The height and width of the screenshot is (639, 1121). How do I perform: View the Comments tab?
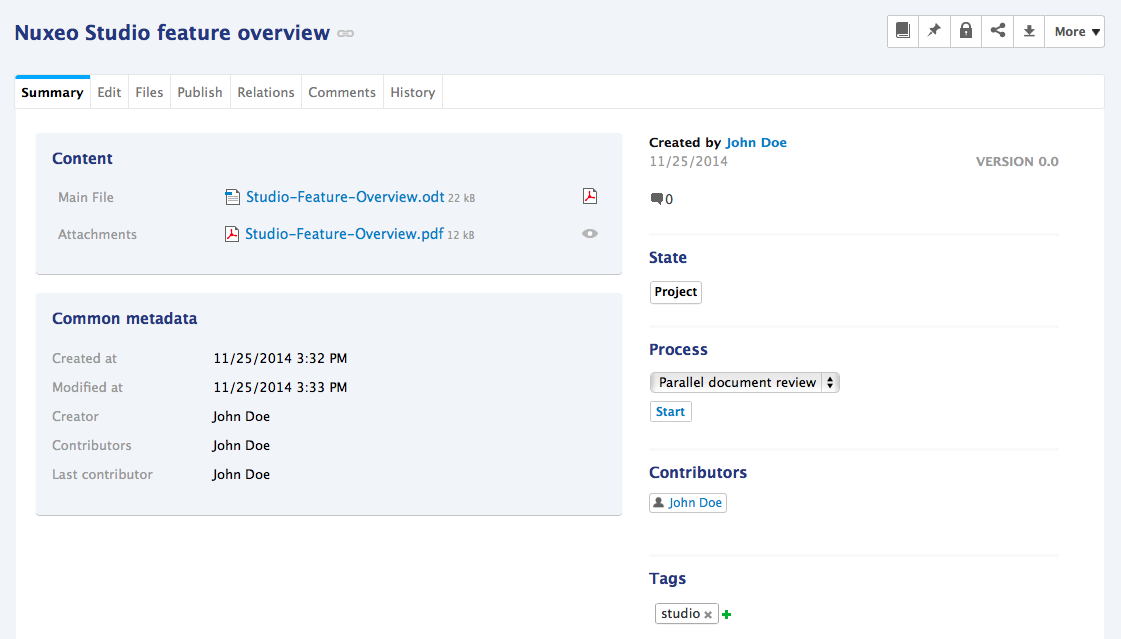[342, 92]
